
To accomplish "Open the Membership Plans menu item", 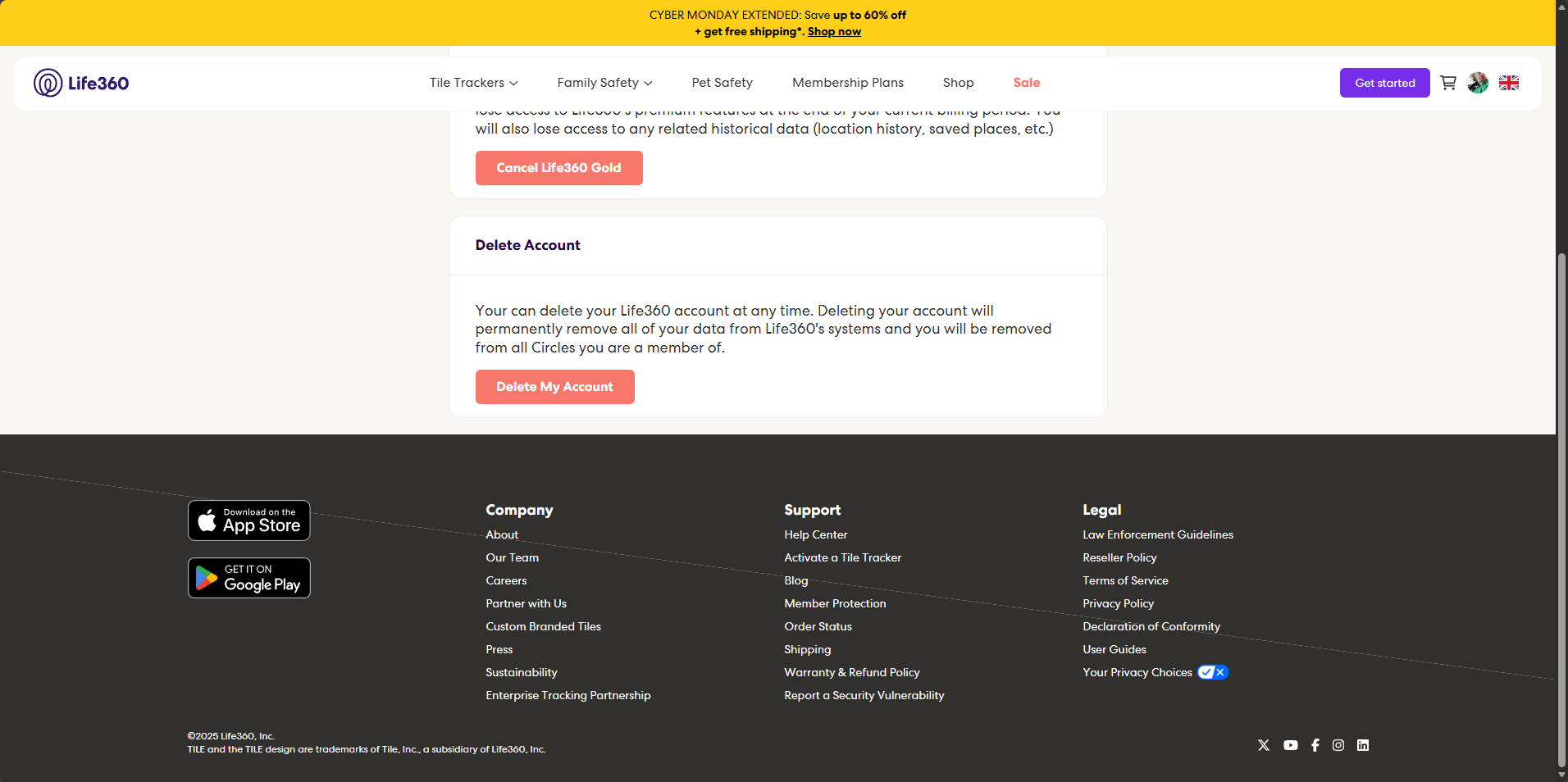I will 847,83.
